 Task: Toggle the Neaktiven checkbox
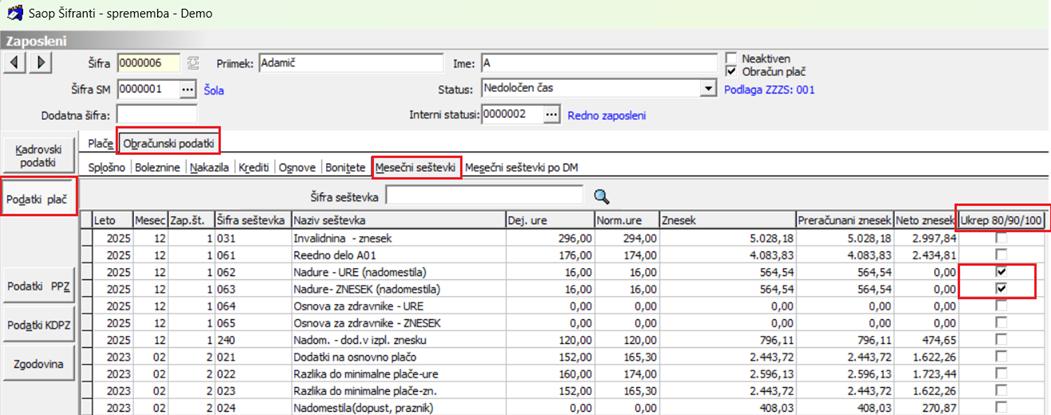point(732,58)
